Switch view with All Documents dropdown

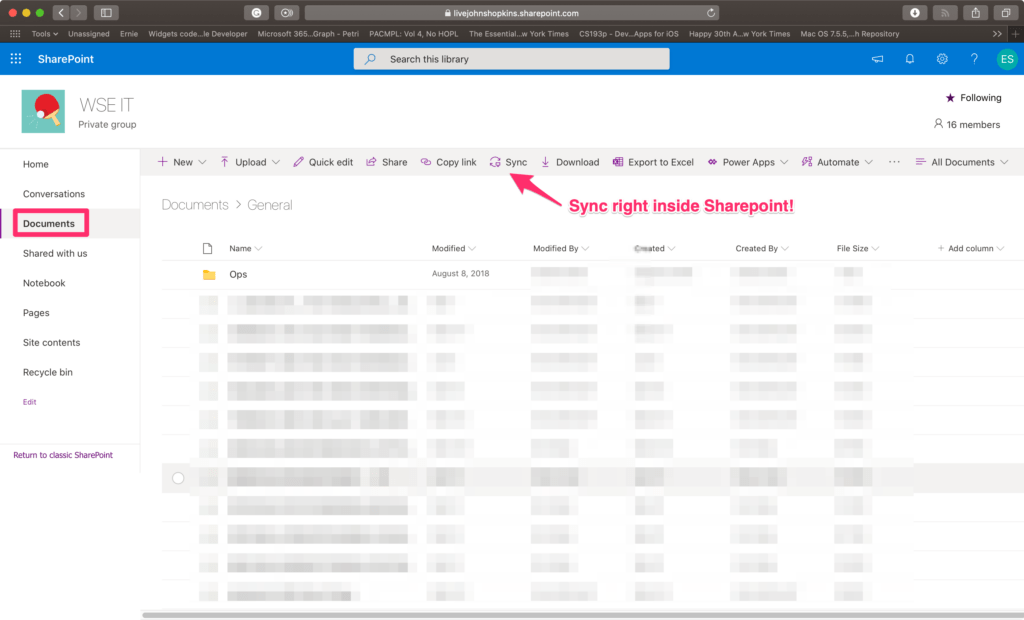click(962, 162)
